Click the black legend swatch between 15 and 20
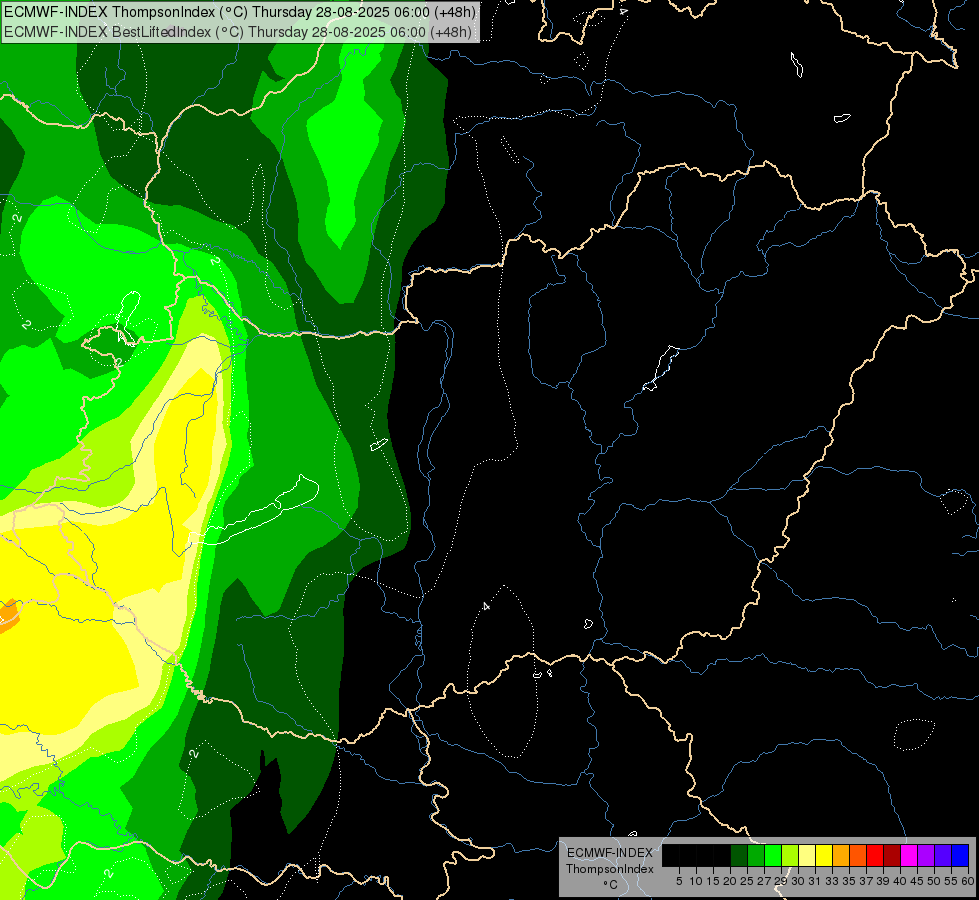This screenshot has height=900, width=979. click(x=722, y=855)
